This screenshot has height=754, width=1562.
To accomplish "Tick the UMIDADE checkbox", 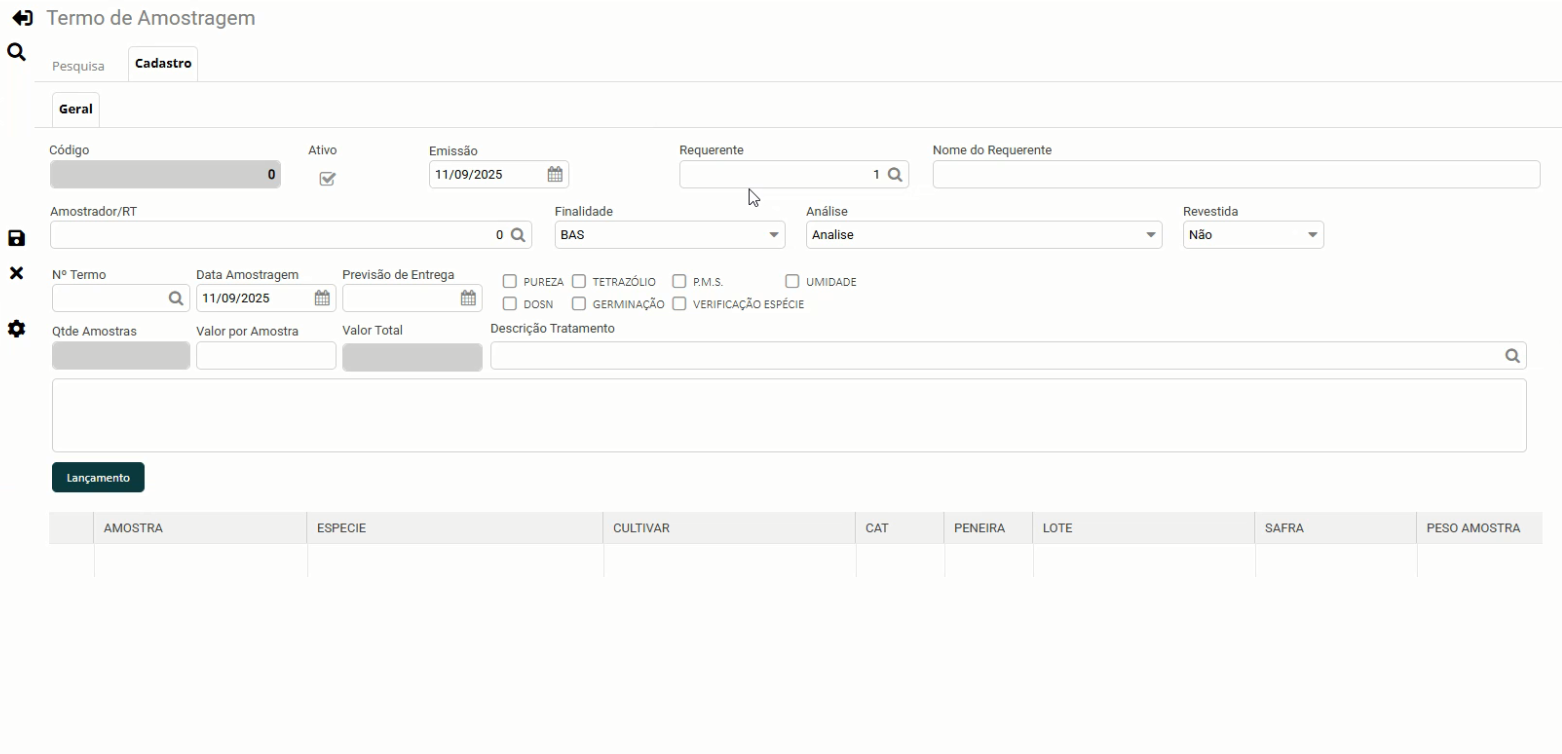I will pos(793,282).
